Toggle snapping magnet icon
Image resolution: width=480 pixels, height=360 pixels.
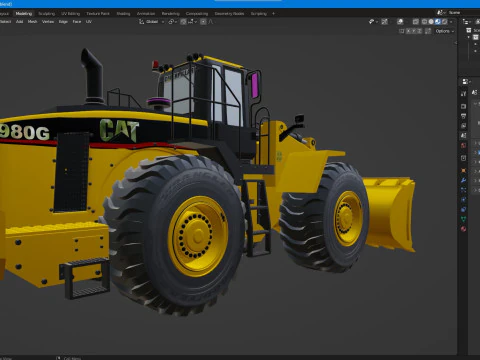pyautogui.click(x=183, y=22)
